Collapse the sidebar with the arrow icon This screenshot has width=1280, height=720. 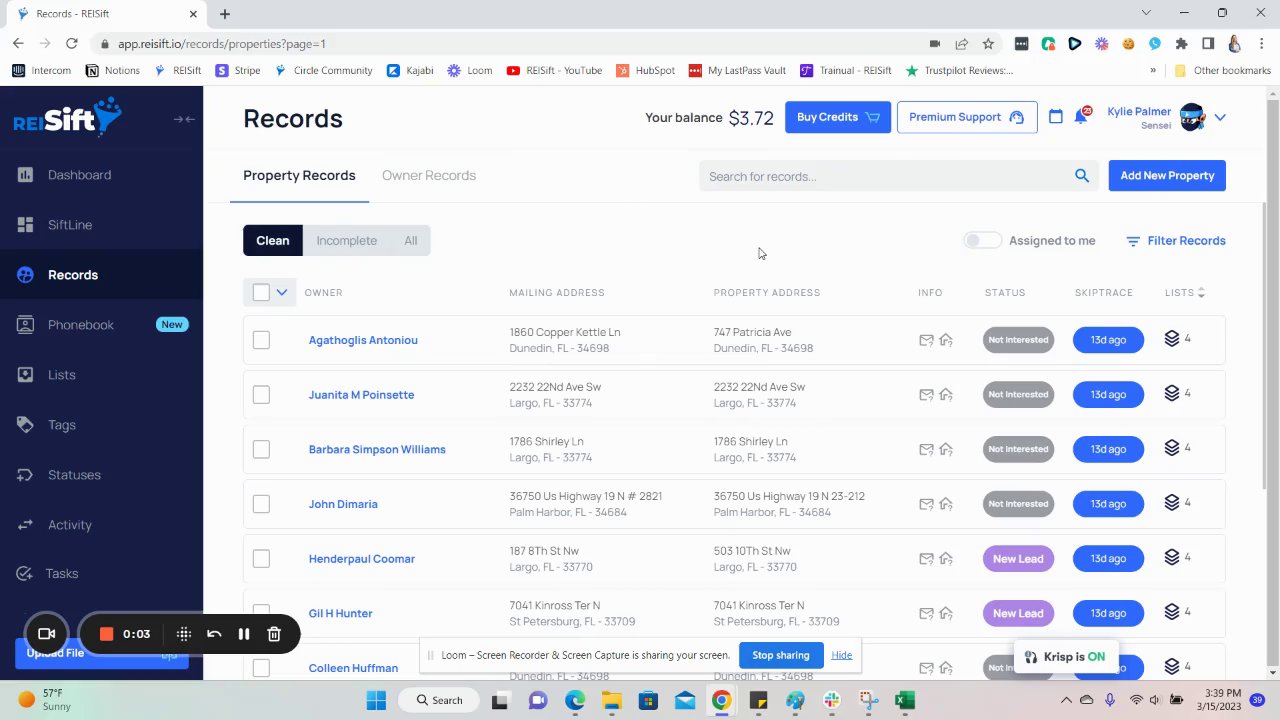pos(184,119)
